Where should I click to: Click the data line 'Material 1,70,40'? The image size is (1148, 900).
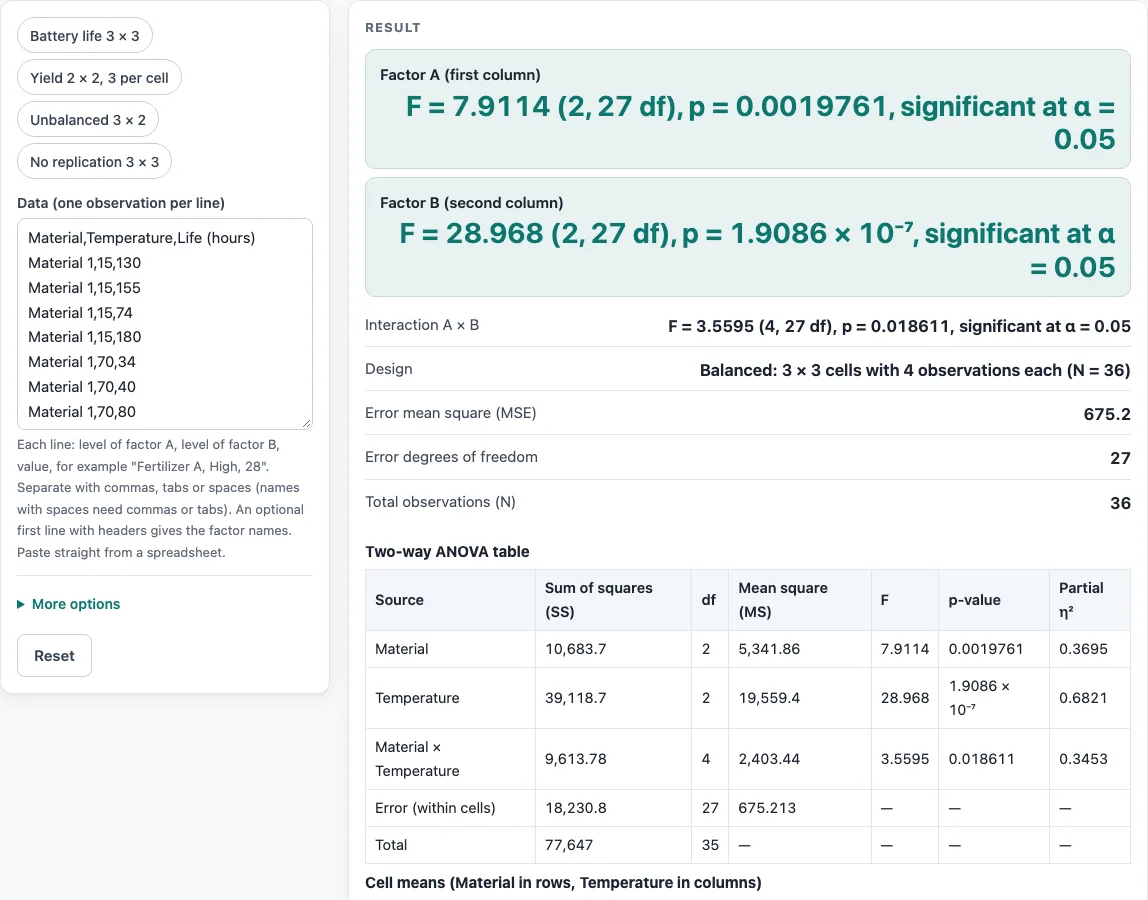pos(81,387)
